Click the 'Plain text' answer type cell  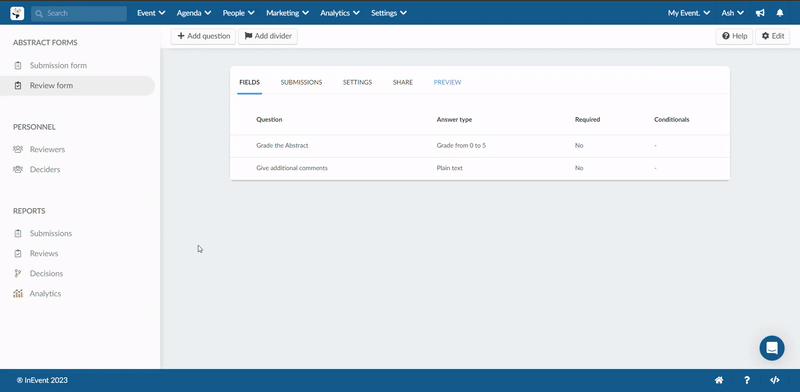point(449,168)
